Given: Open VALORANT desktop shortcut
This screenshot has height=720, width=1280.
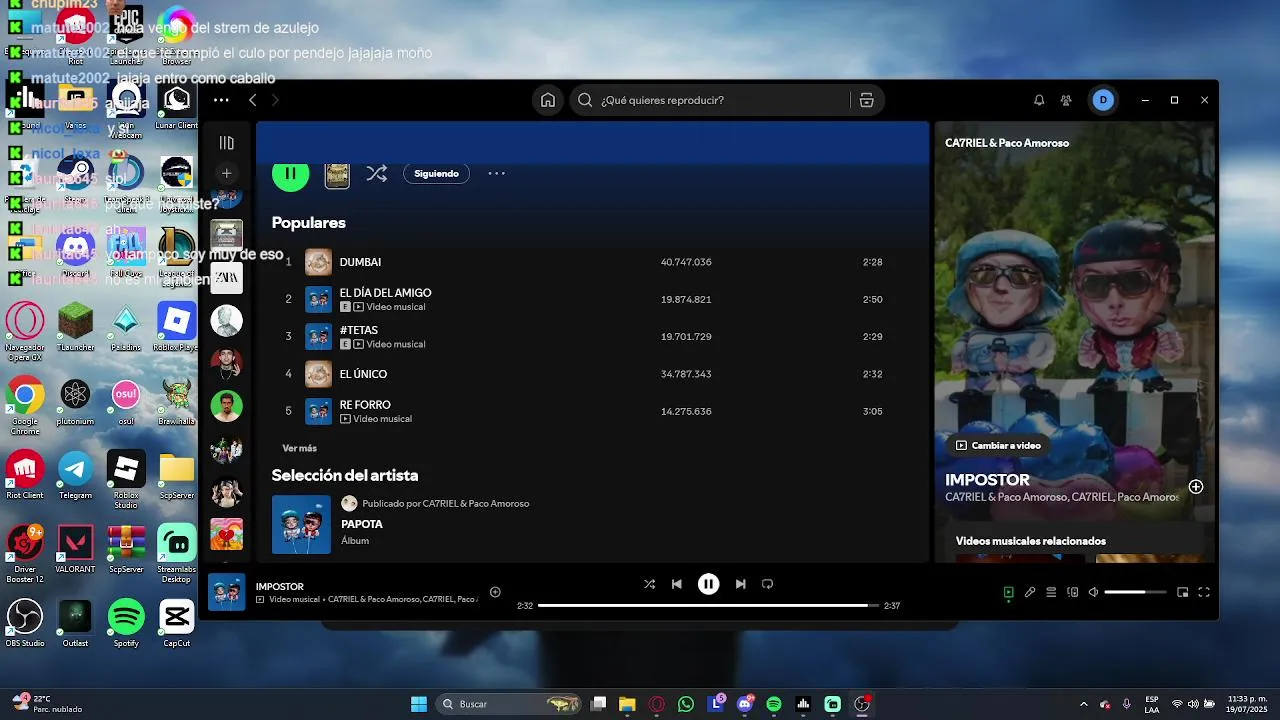Looking at the screenshot, I should (75, 549).
